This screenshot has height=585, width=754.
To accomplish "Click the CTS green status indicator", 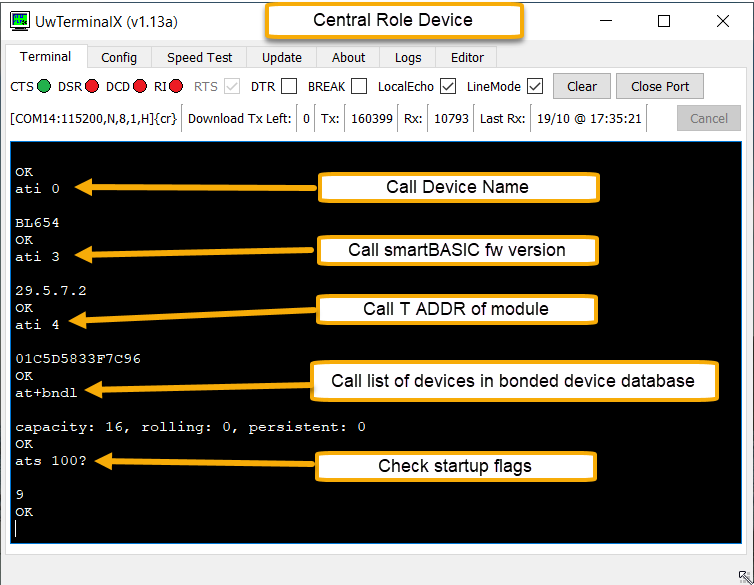I will 44,87.
